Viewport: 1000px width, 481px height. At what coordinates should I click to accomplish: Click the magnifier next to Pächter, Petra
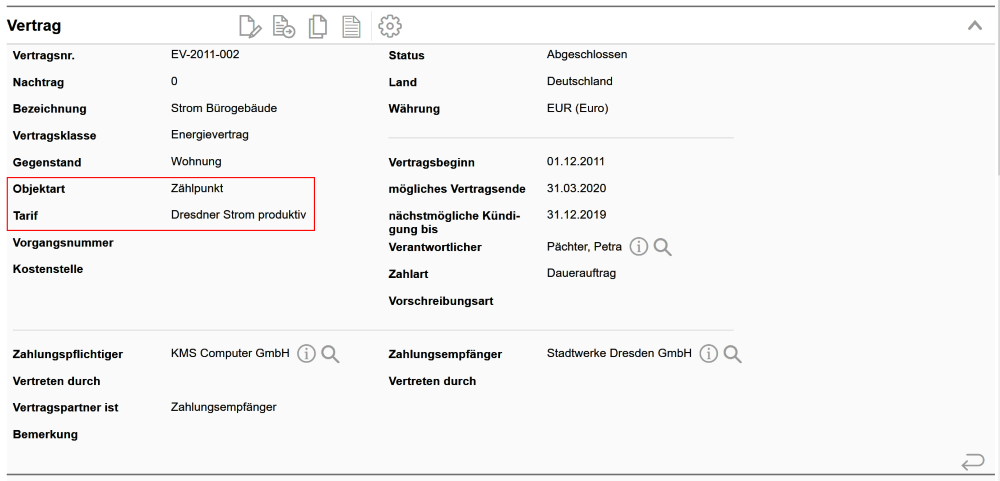(663, 247)
